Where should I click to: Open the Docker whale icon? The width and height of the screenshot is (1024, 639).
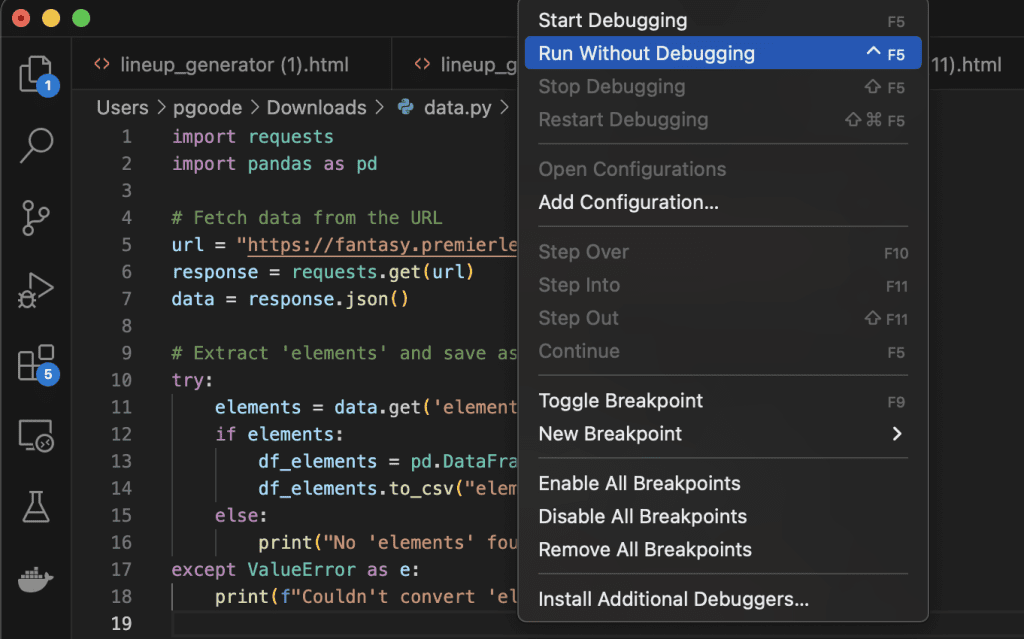point(35,580)
